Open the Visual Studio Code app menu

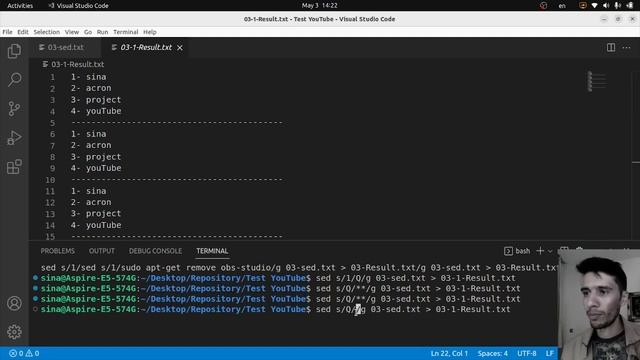point(78,5)
